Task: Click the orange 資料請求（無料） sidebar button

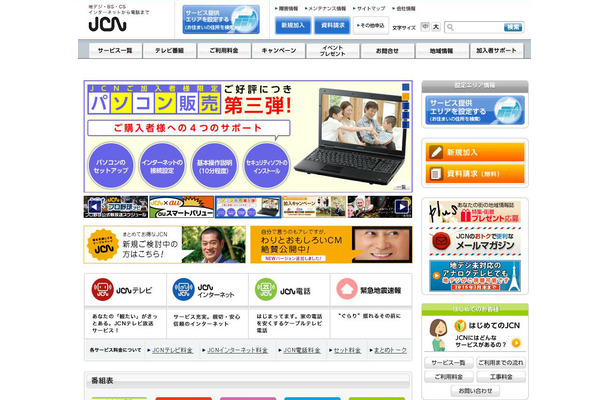Action: [x=475, y=174]
